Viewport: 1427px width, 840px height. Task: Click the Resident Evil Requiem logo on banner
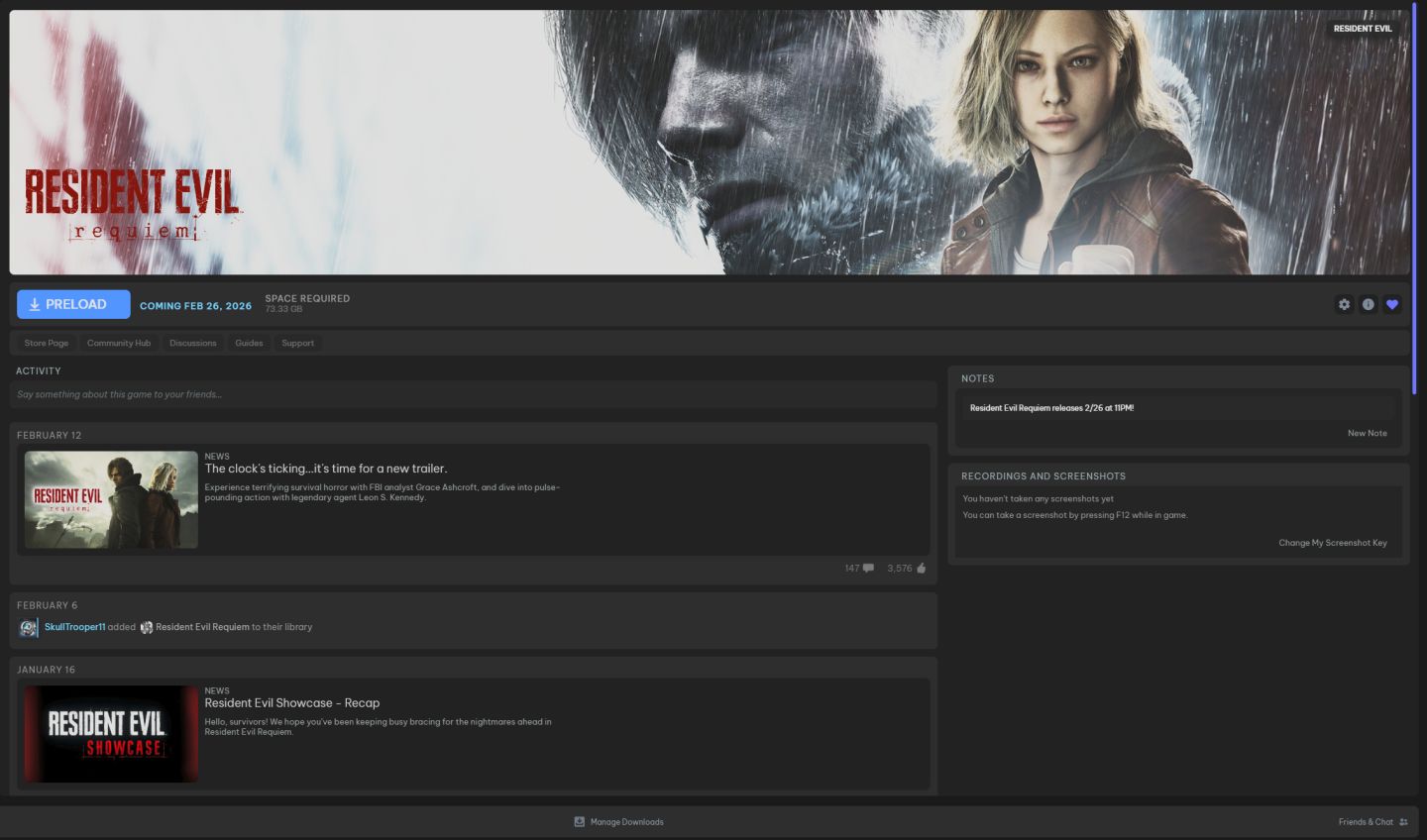click(x=133, y=205)
